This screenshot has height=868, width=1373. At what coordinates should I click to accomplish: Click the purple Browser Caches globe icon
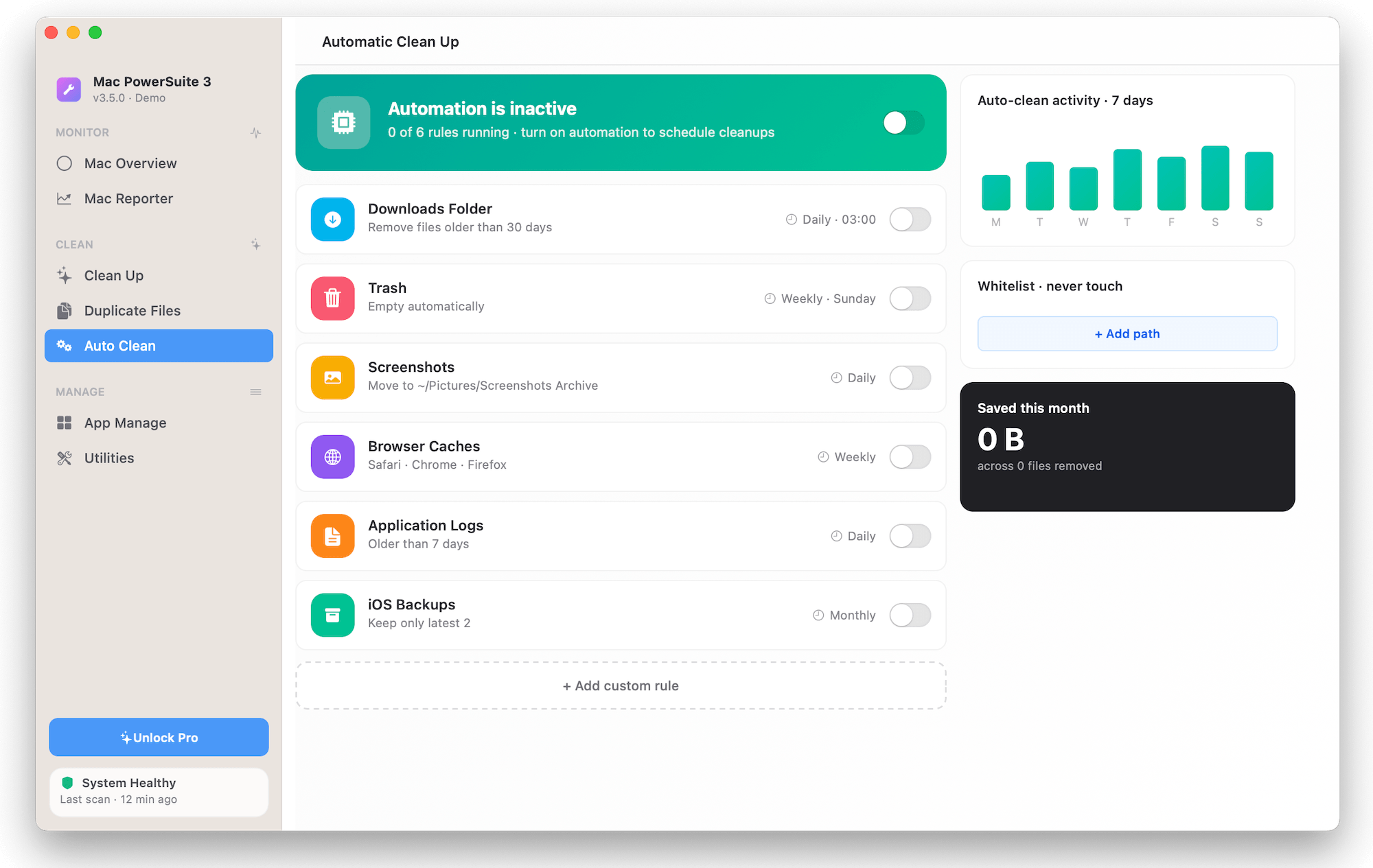(332, 457)
